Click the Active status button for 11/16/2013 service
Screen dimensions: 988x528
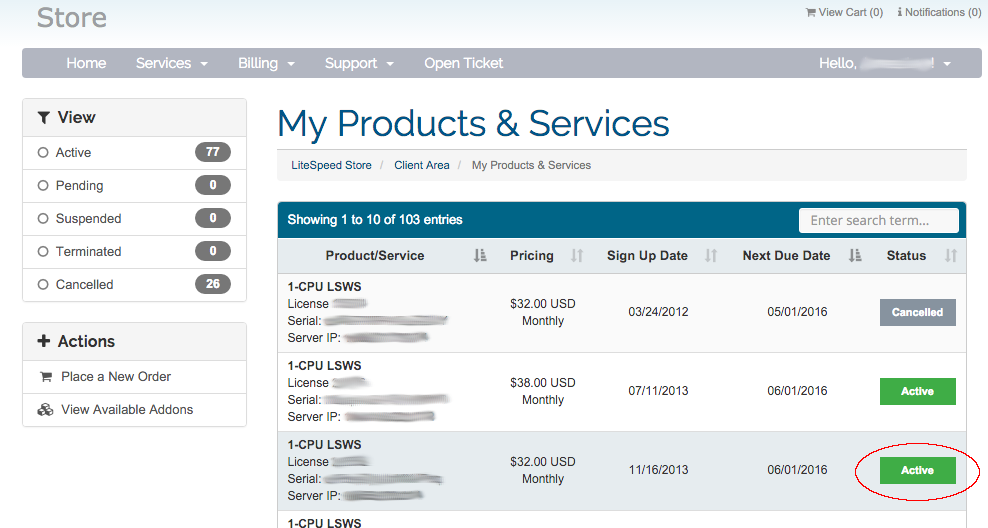[x=917, y=470]
